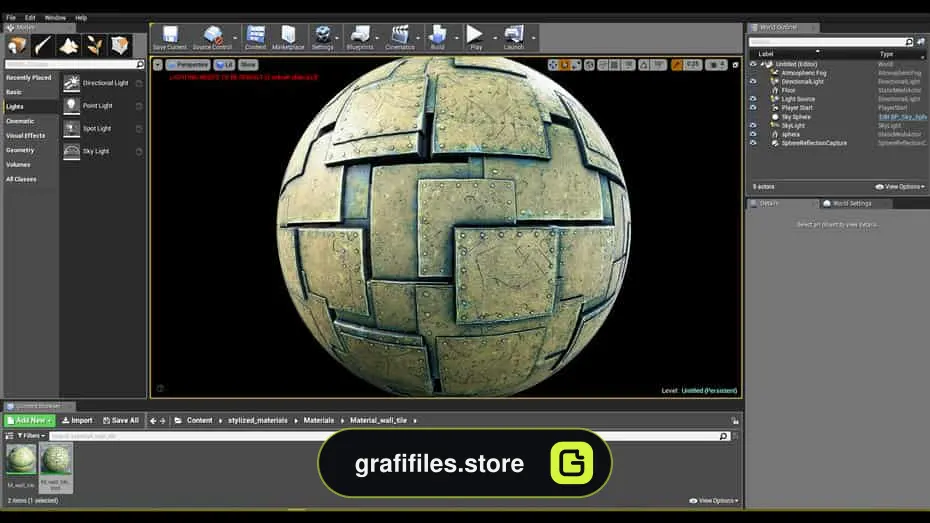Expand the Launch options arrow
930x523 pixels.
tap(533, 38)
